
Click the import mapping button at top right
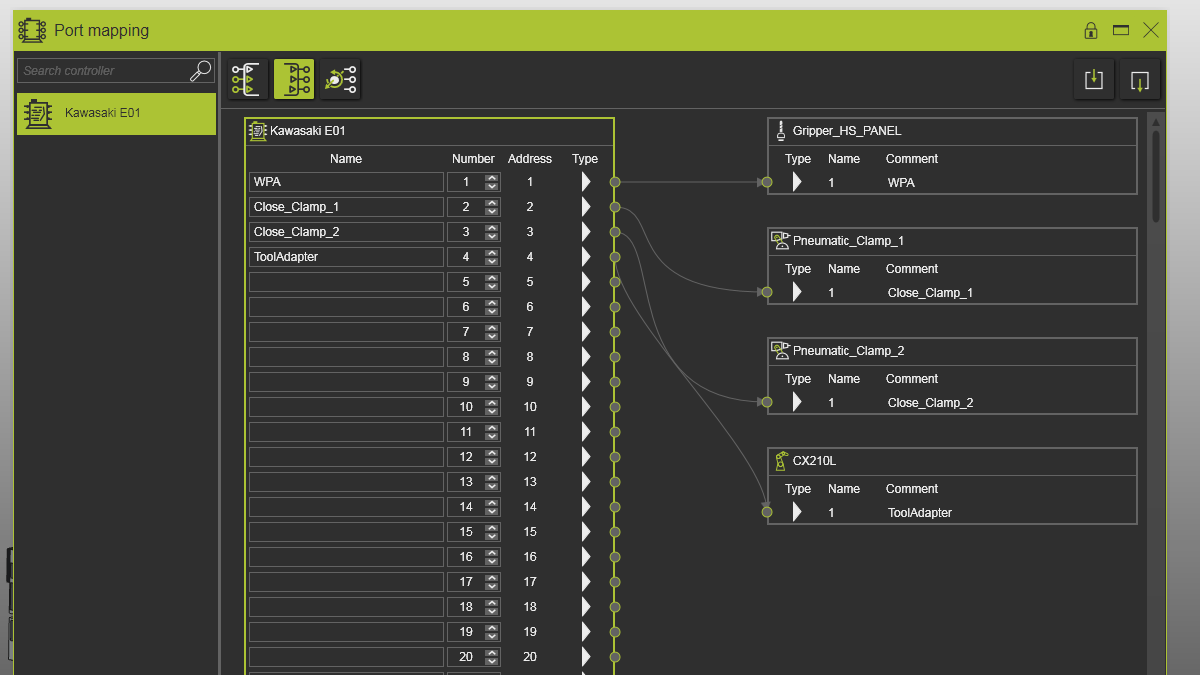(x=1094, y=79)
